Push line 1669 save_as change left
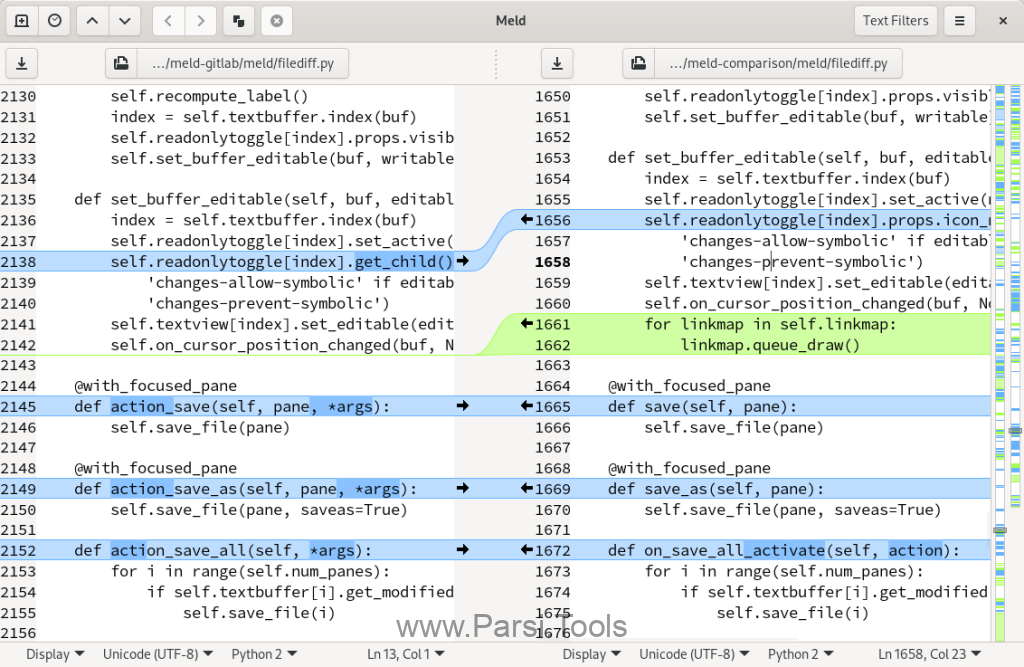Screen dimensions: 1024x667 coord(527,488)
